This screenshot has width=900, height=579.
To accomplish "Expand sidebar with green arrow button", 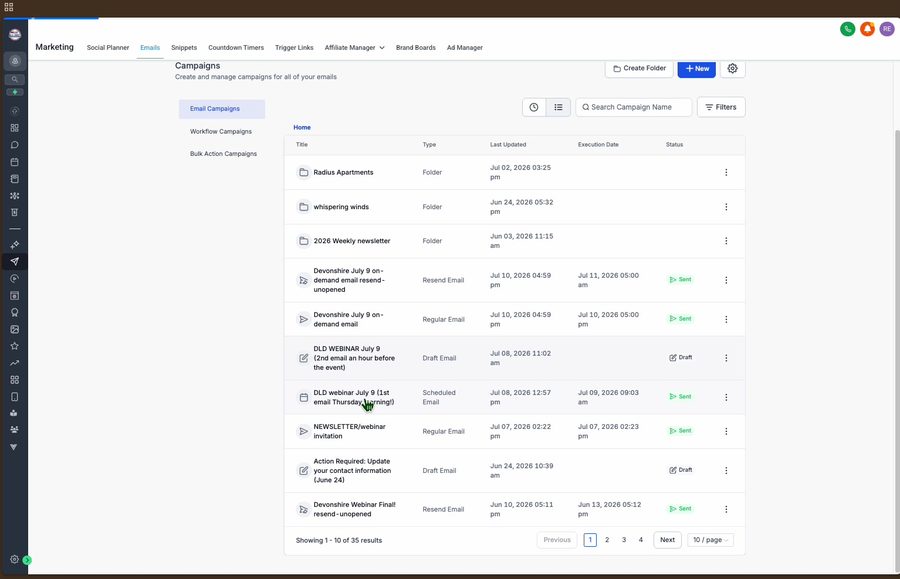I will (x=27, y=560).
